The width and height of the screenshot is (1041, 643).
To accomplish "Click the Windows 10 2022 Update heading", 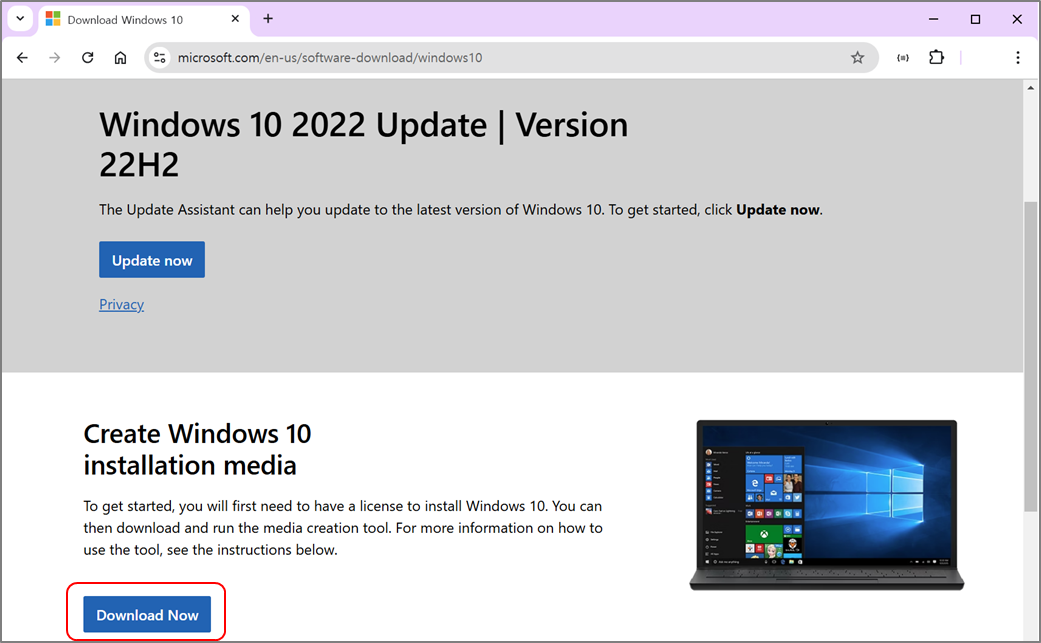I will click(364, 144).
